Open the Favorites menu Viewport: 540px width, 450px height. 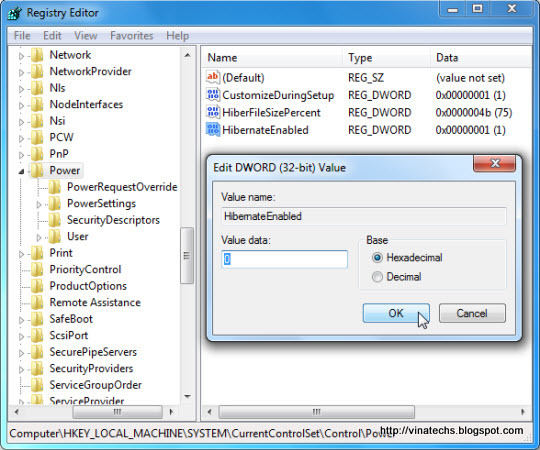[132, 35]
